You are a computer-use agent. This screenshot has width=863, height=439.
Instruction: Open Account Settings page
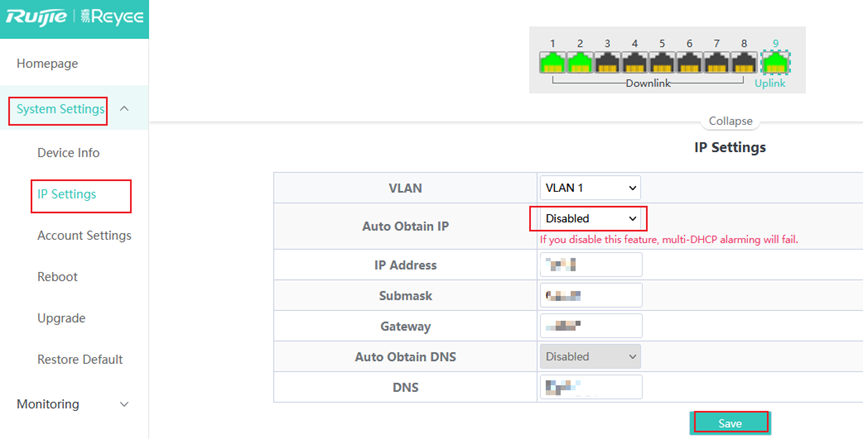tap(84, 235)
